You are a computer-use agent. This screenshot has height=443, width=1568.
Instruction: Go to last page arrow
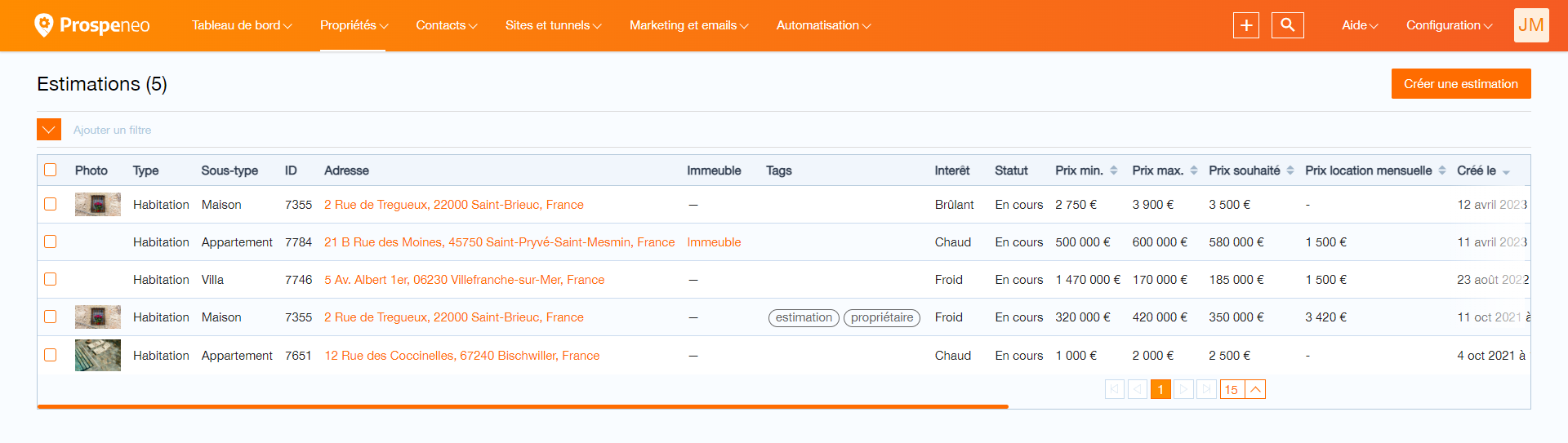[1206, 389]
